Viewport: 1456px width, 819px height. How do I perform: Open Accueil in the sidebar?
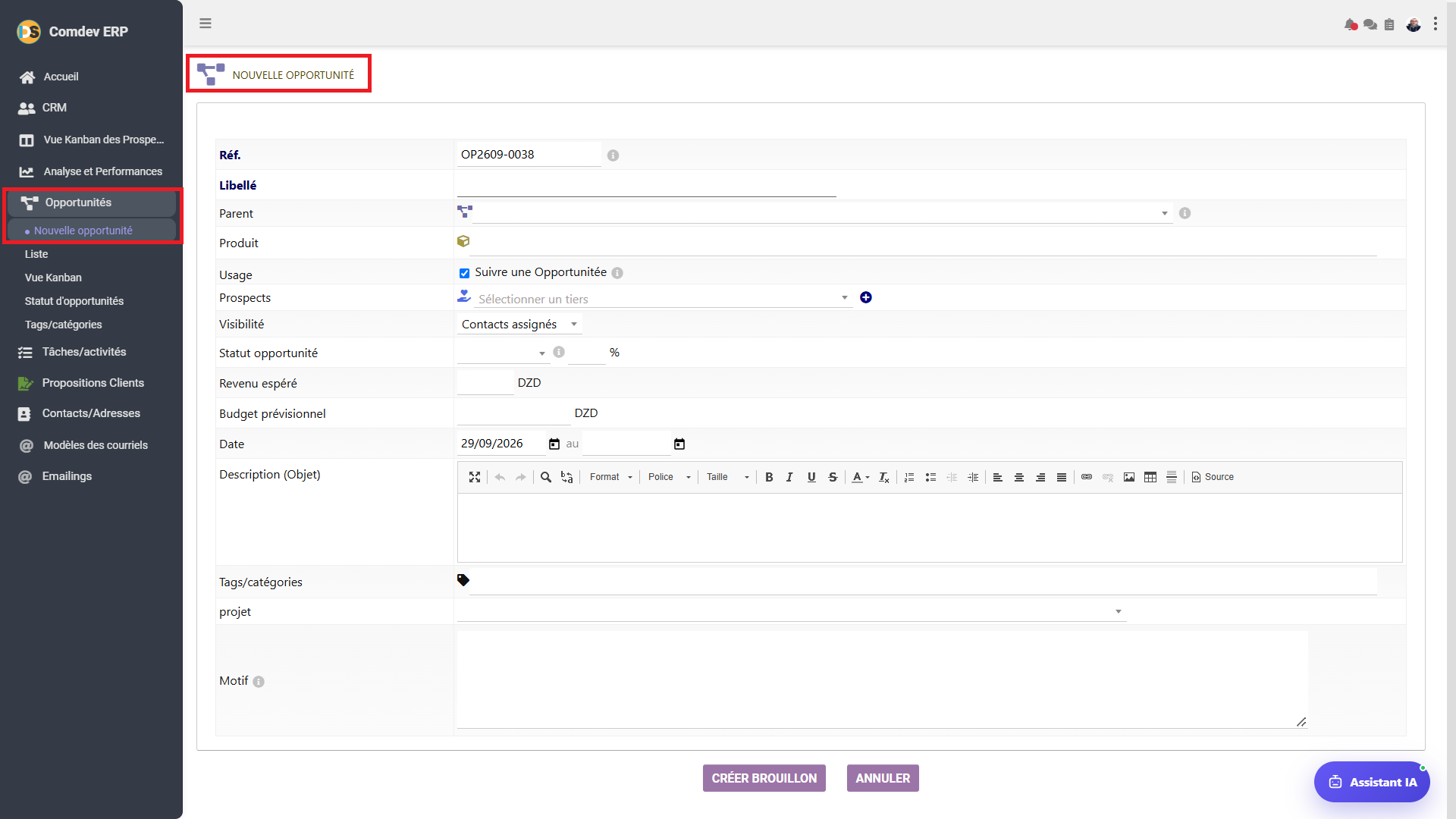point(61,77)
